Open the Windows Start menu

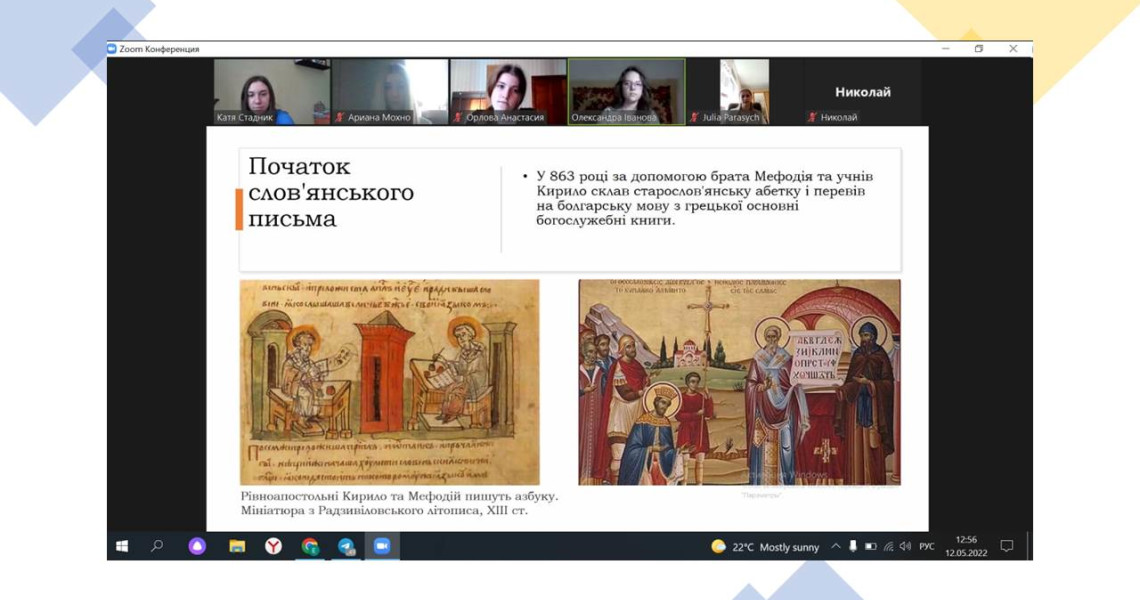click(122, 546)
